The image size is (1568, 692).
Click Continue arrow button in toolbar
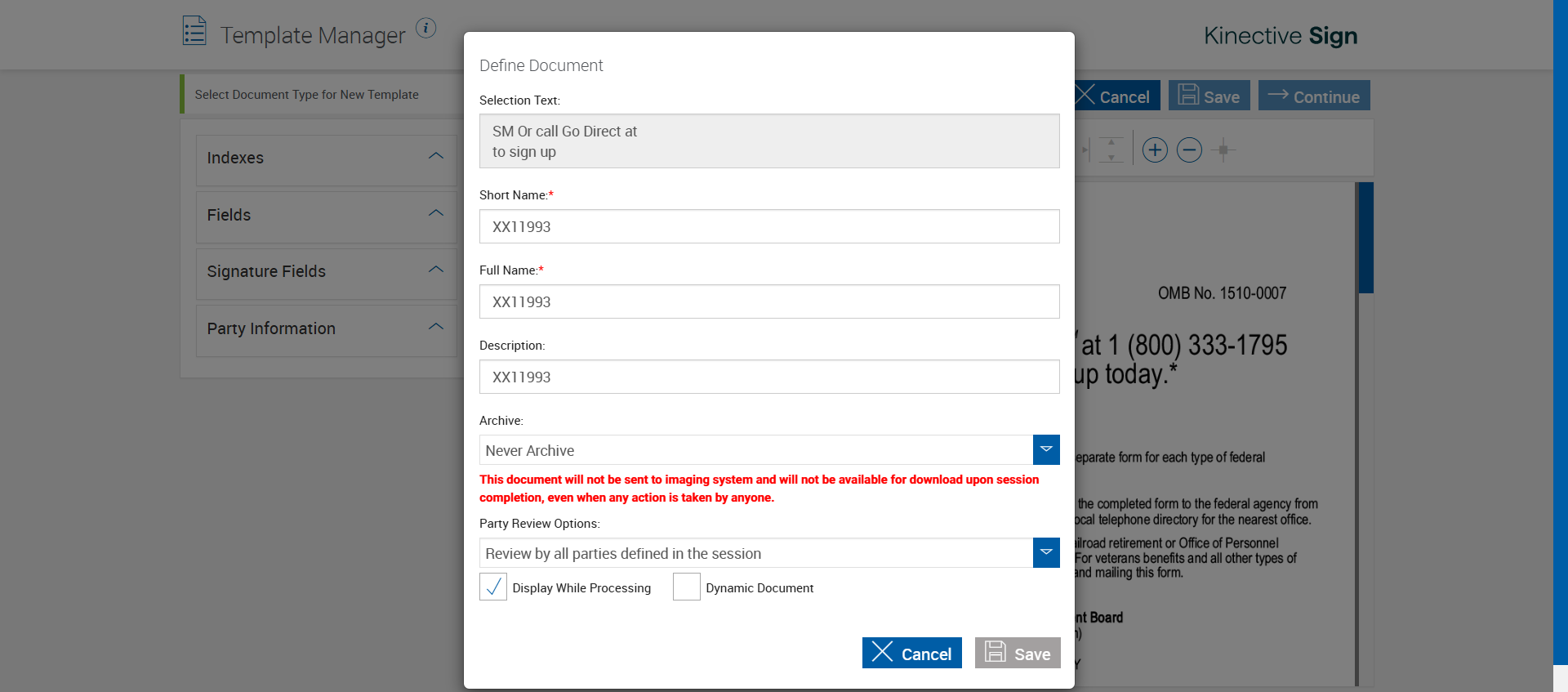click(x=1313, y=96)
